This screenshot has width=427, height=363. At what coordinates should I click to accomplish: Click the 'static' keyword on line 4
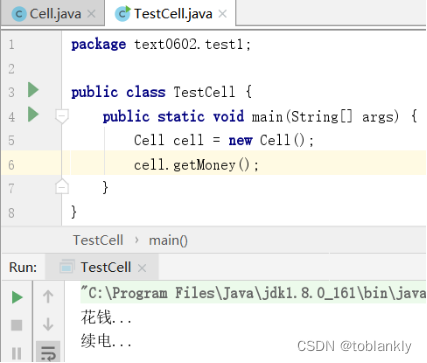coord(181,117)
